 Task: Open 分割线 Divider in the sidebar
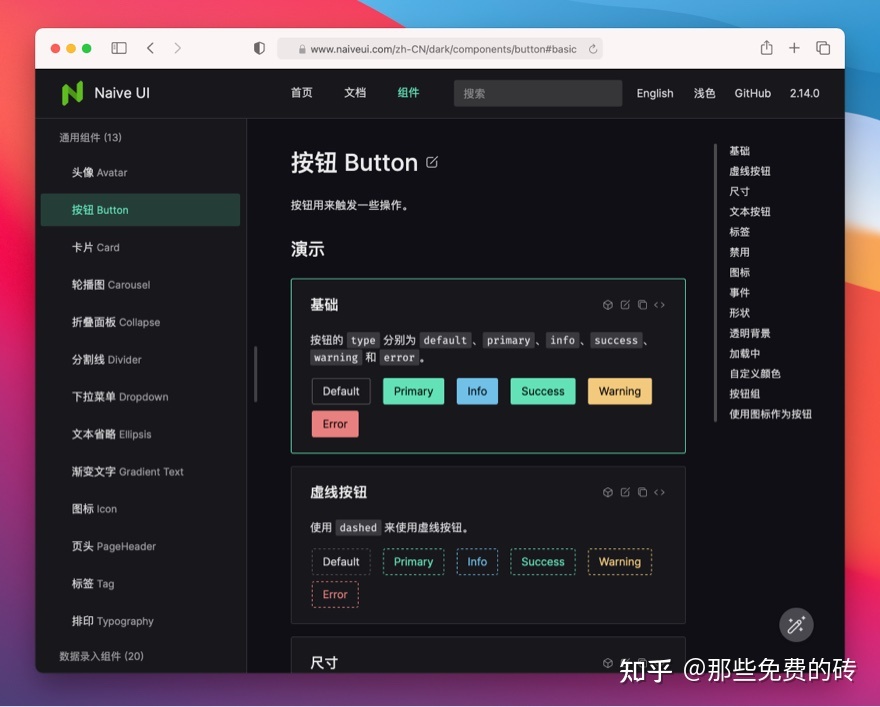click(140, 360)
